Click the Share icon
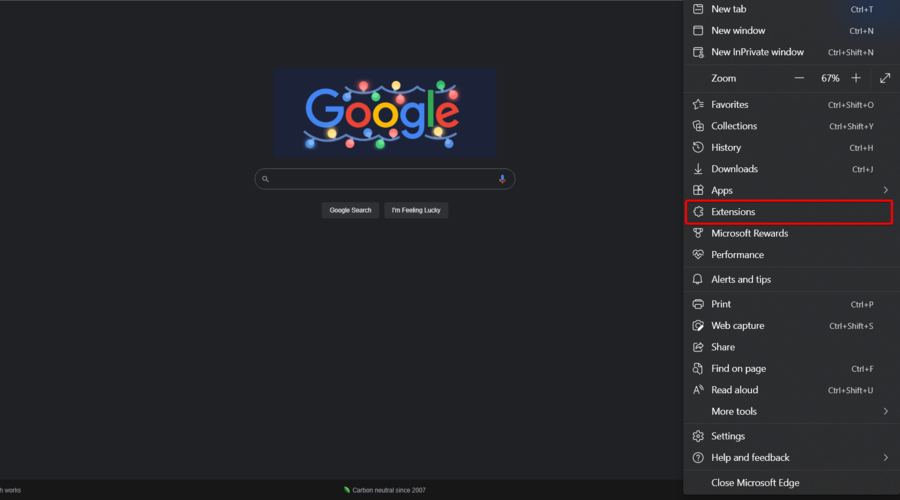Image resolution: width=900 pixels, height=500 pixels. (x=698, y=347)
